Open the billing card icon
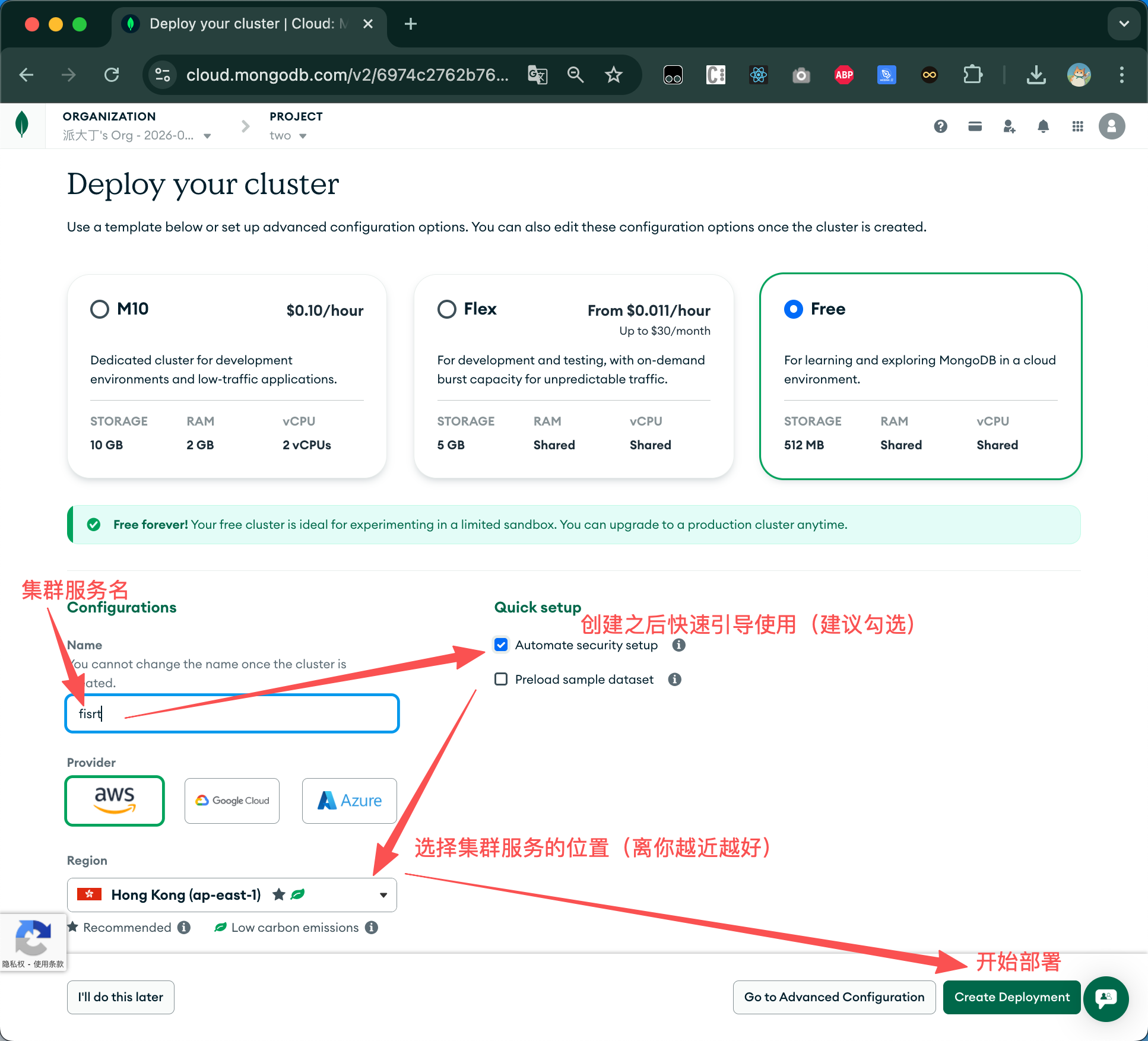This screenshot has height=1041, width=1148. (975, 126)
